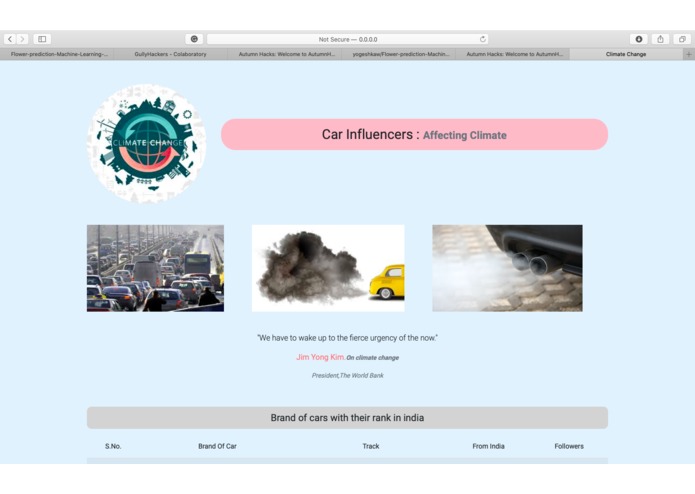Click the Followers column header

click(x=569, y=446)
